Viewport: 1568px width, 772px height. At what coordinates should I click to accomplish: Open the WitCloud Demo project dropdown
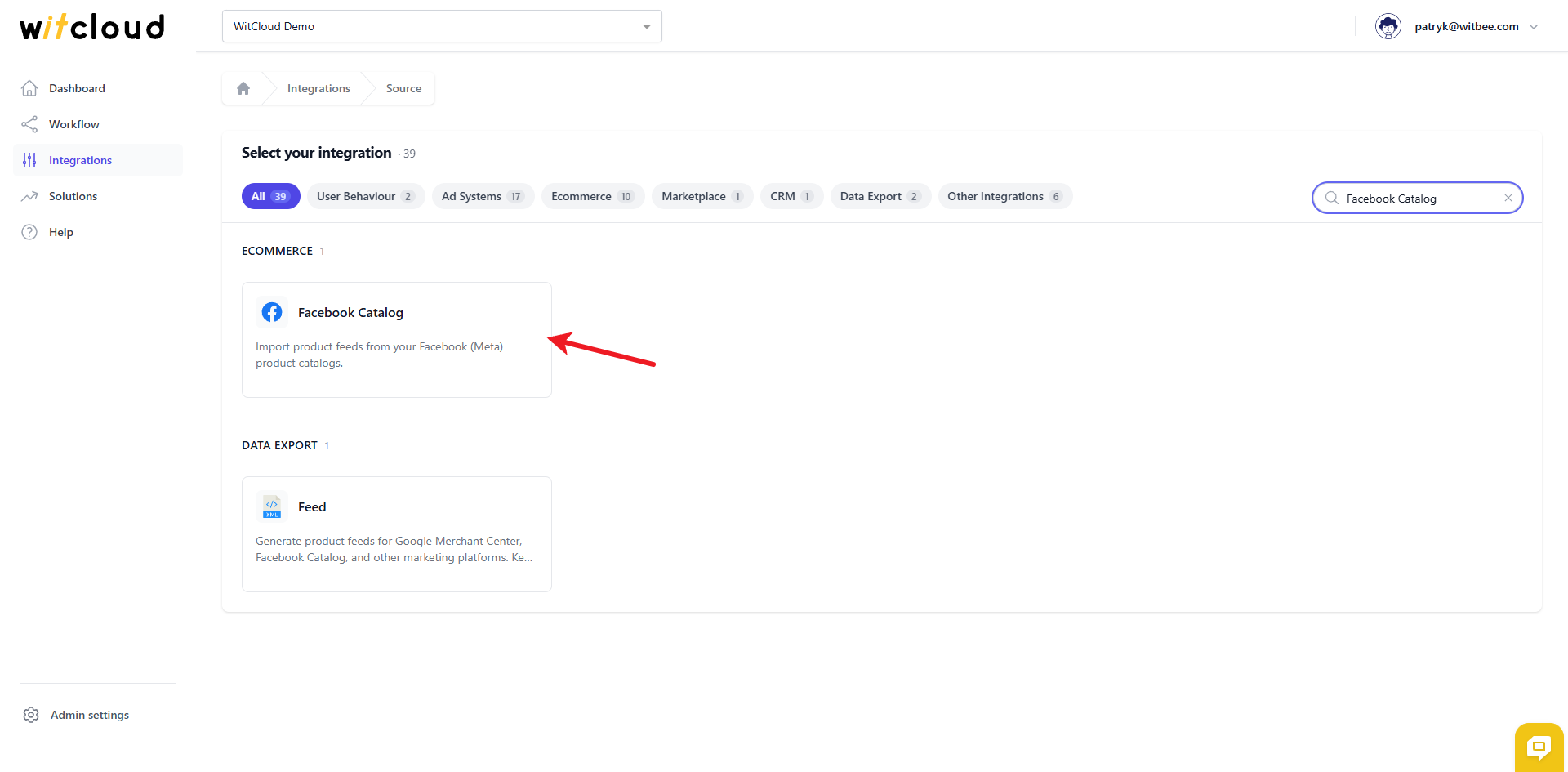442,26
